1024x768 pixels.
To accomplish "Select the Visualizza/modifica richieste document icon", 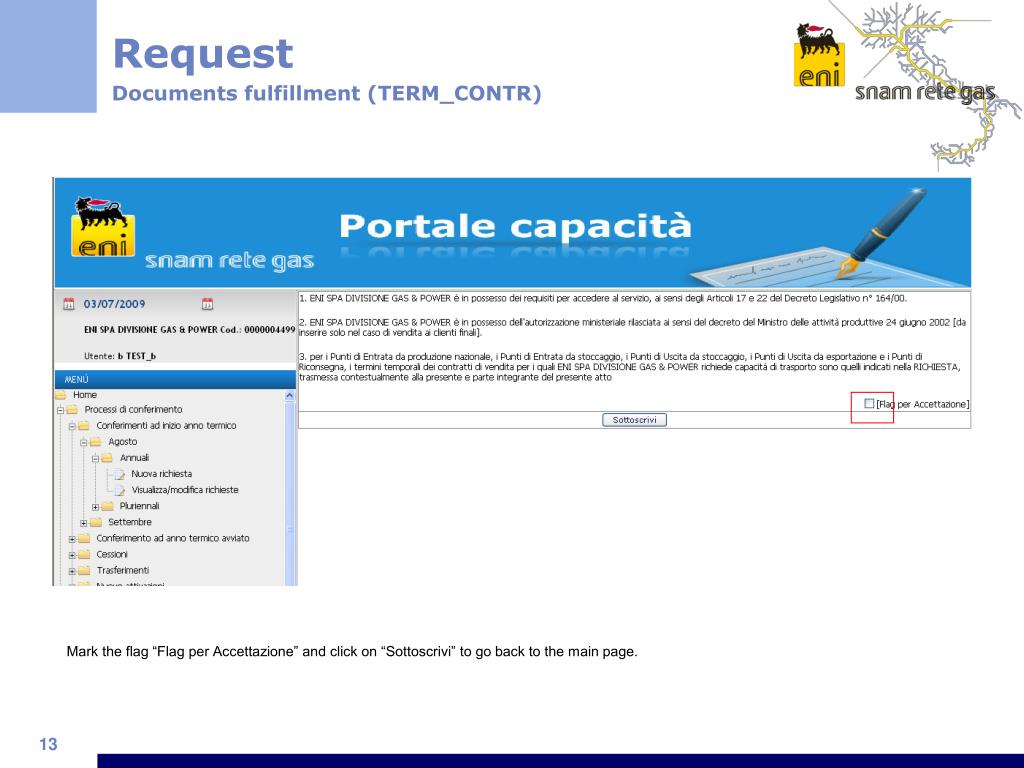I will pos(120,490).
